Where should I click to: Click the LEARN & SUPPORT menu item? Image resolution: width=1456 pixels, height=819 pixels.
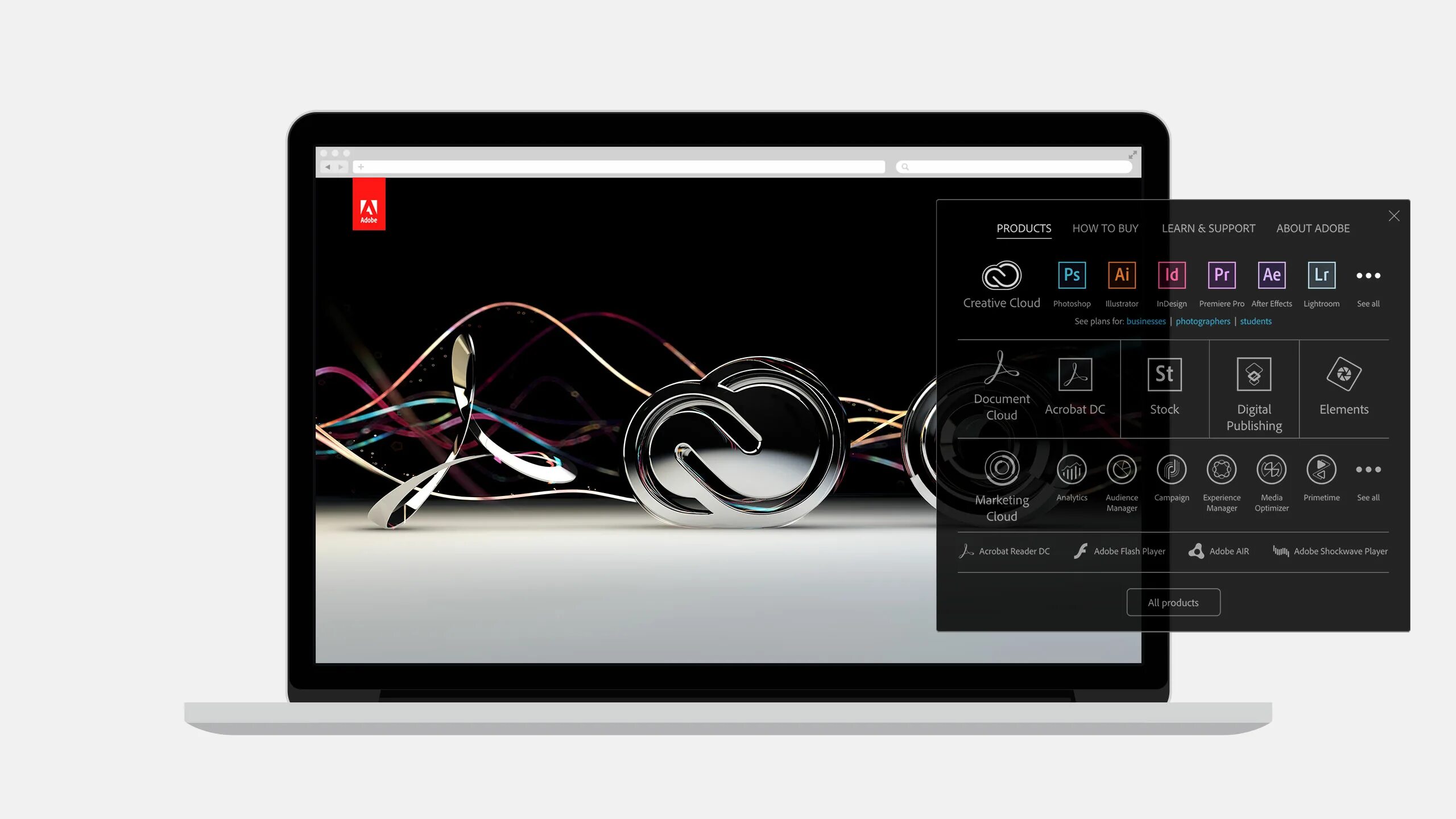click(1208, 228)
